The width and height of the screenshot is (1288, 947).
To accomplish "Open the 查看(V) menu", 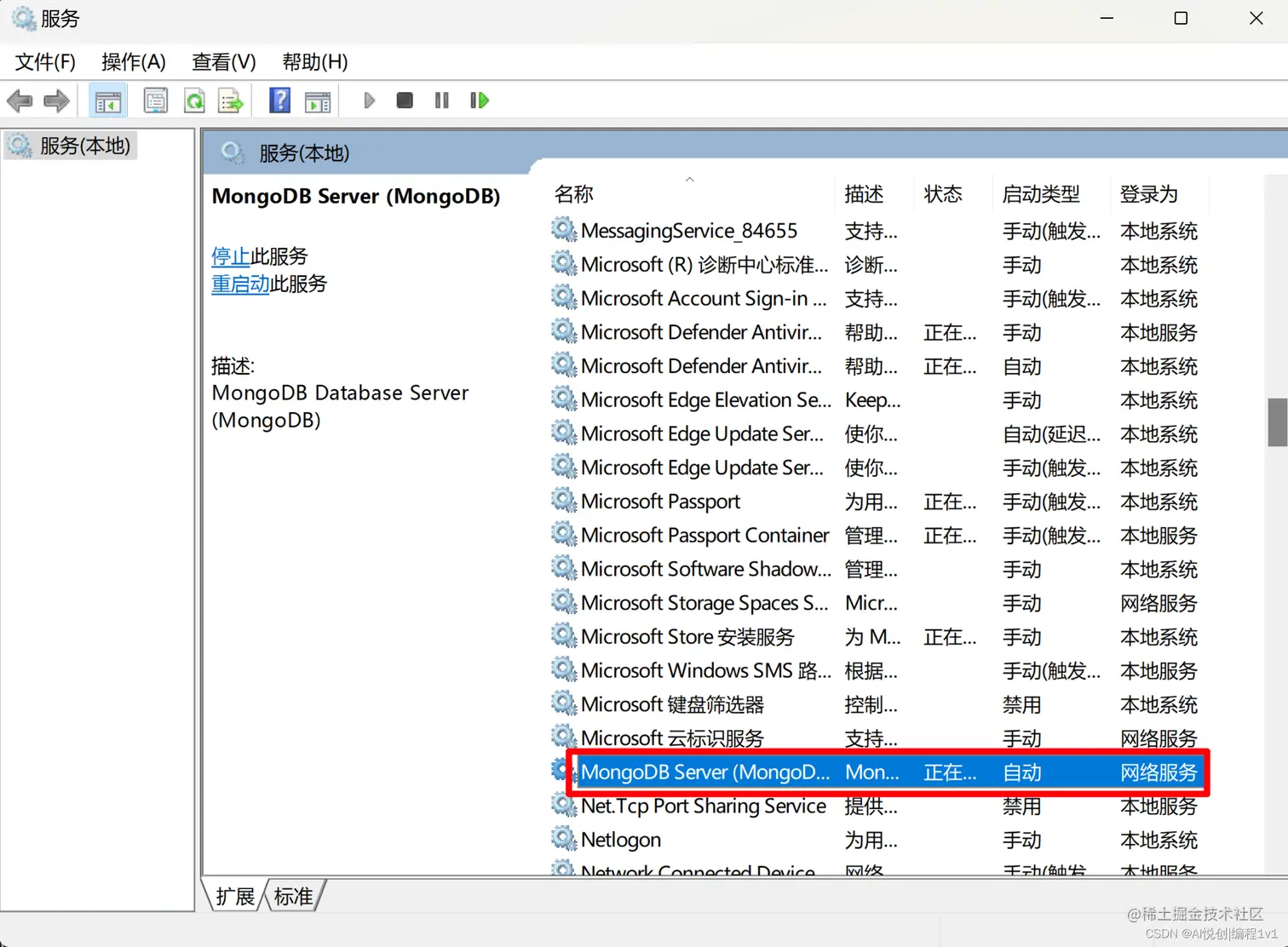I will [224, 62].
